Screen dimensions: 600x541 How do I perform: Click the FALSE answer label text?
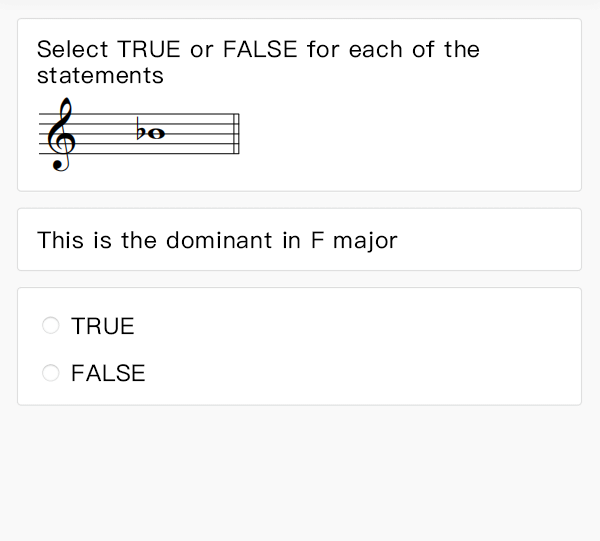(x=108, y=373)
